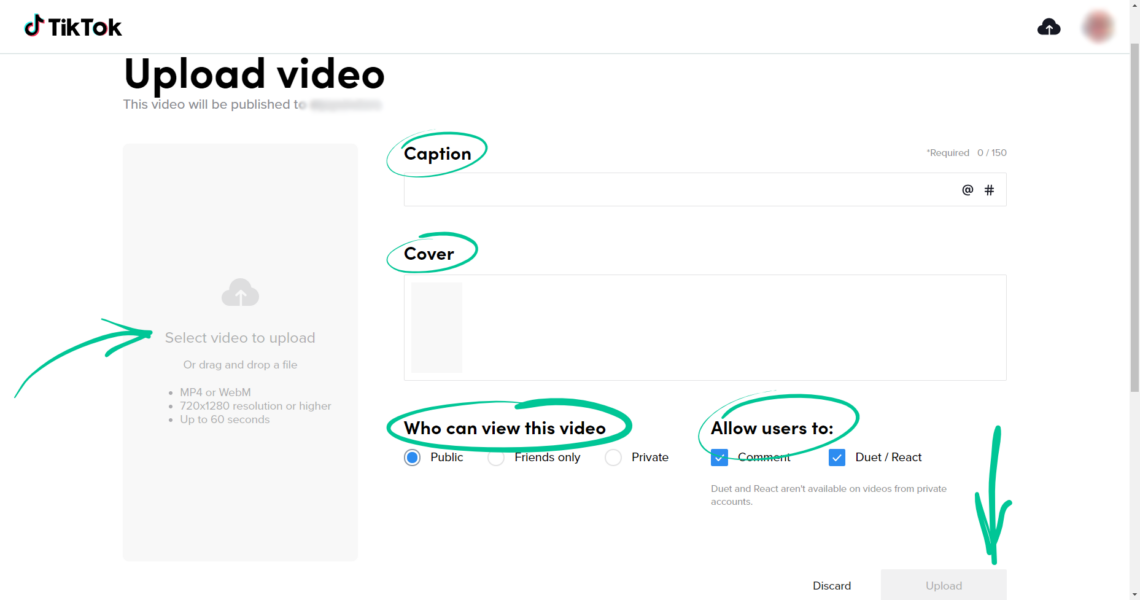Click the upload cloud icon in the video panel

(240, 293)
